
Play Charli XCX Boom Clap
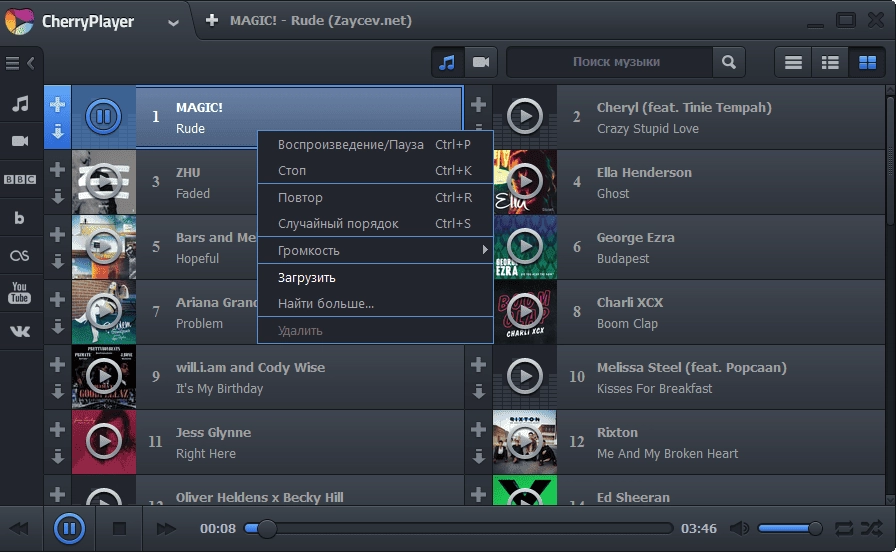pyautogui.click(x=524, y=311)
